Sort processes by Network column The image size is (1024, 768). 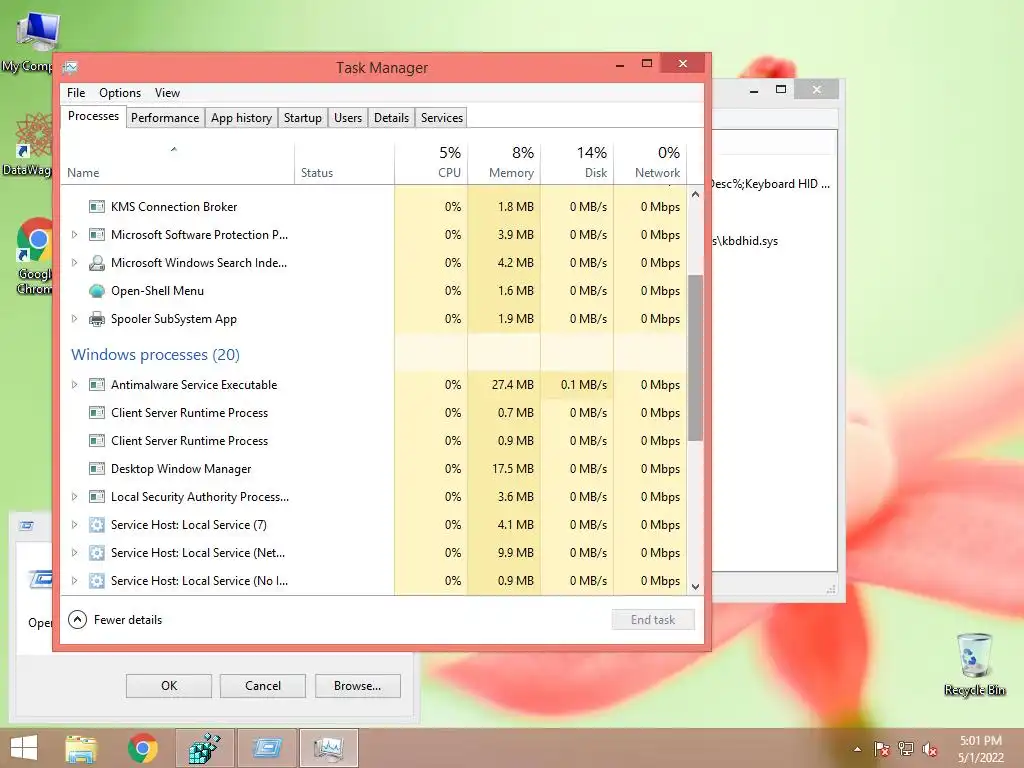650,162
